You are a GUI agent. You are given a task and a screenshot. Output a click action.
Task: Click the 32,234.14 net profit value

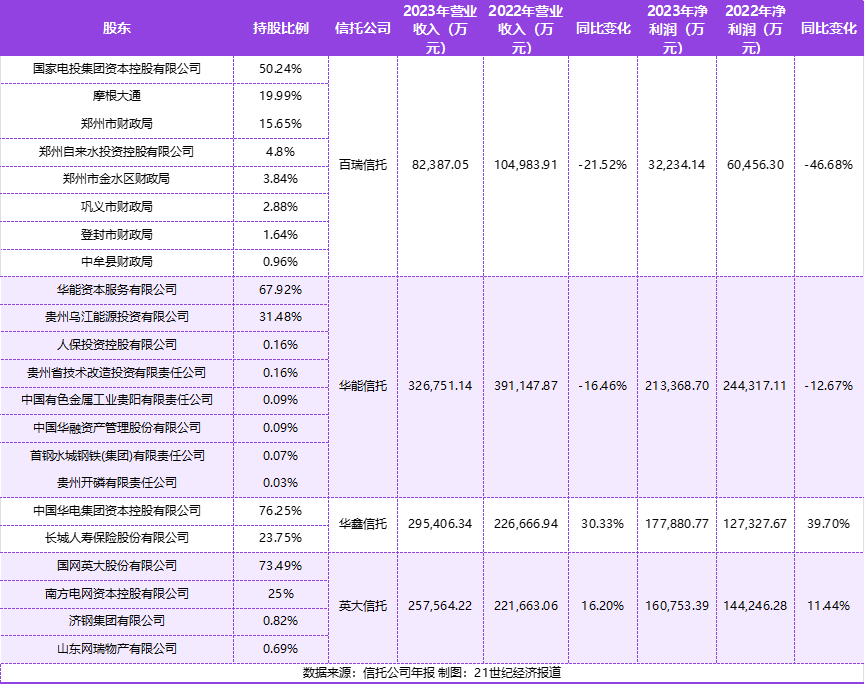pos(676,165)
